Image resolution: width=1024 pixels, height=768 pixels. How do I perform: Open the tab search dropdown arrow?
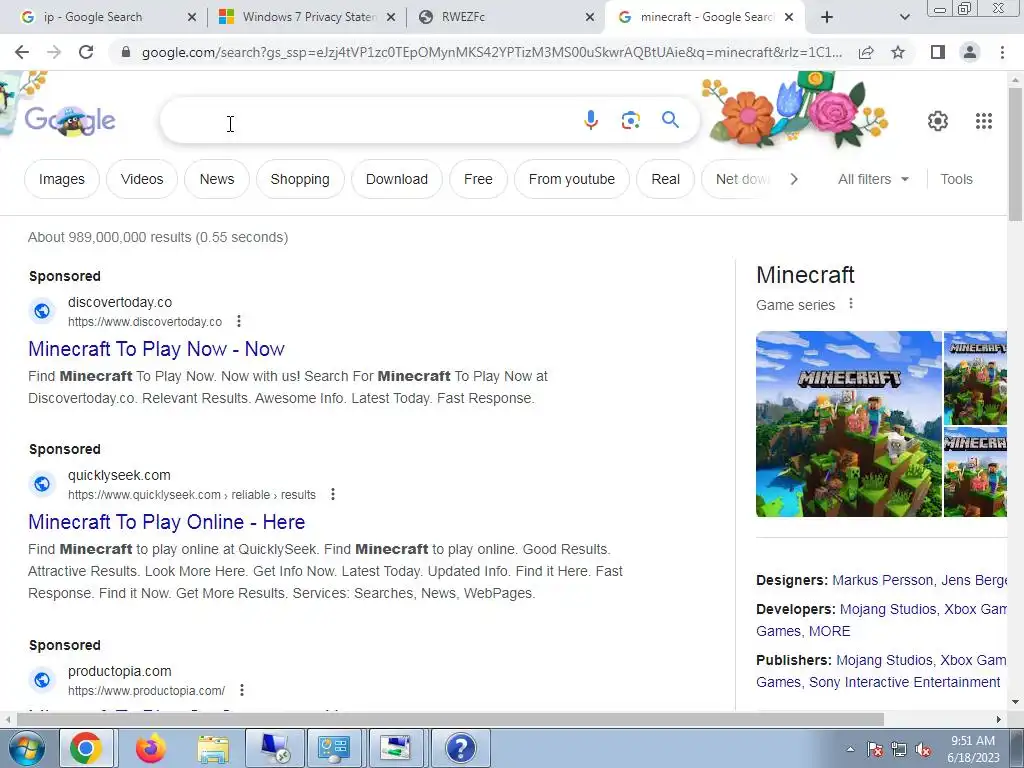pyautogui.click(x=904, y=18)
